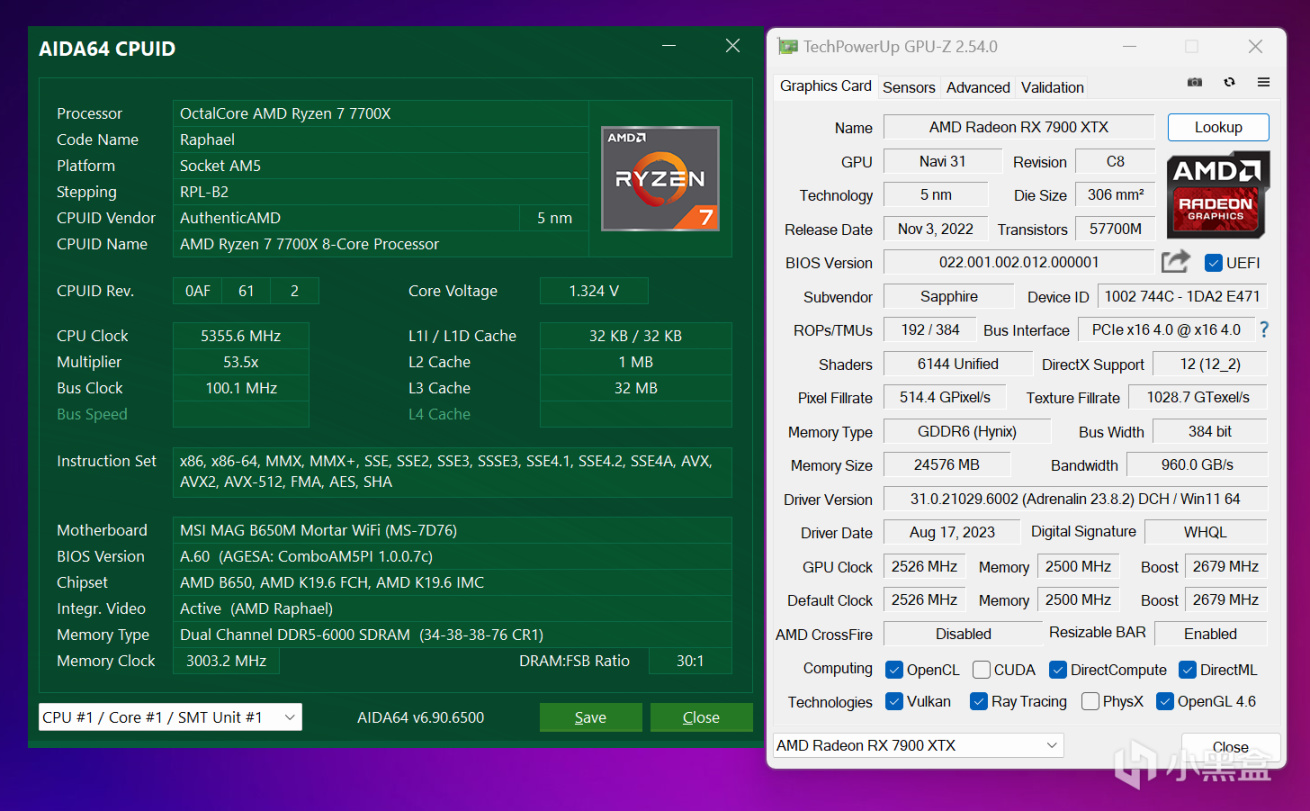Toggle the Vulkan checkbox

[x=893, y=701]
